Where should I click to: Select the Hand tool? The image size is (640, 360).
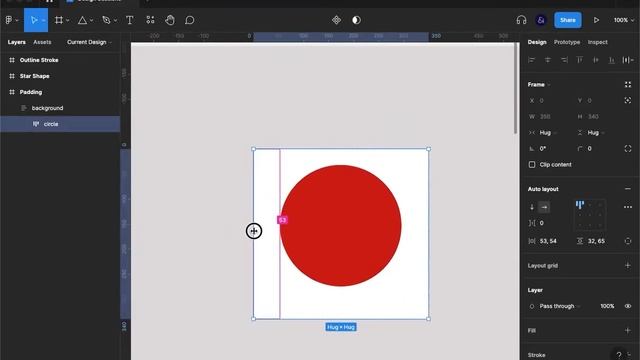[x=170, y=20]
